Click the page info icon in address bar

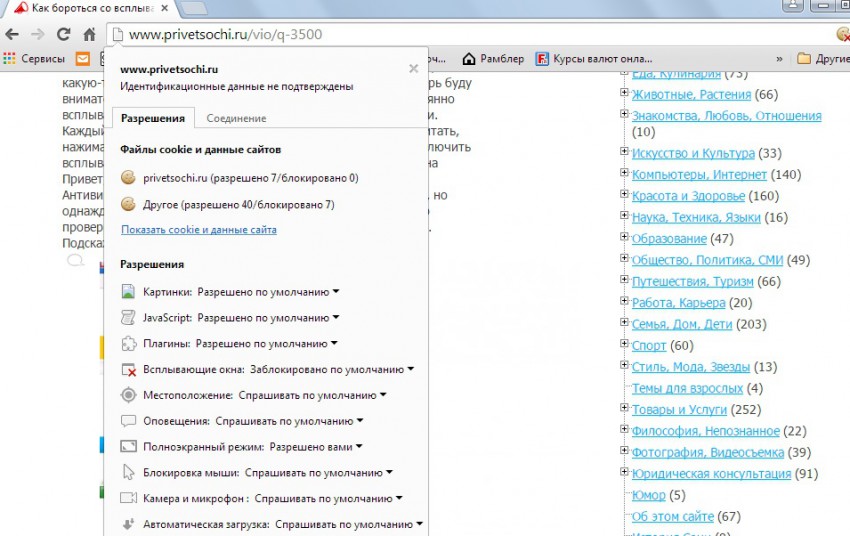pyautogui.click(x=117, y=34)
